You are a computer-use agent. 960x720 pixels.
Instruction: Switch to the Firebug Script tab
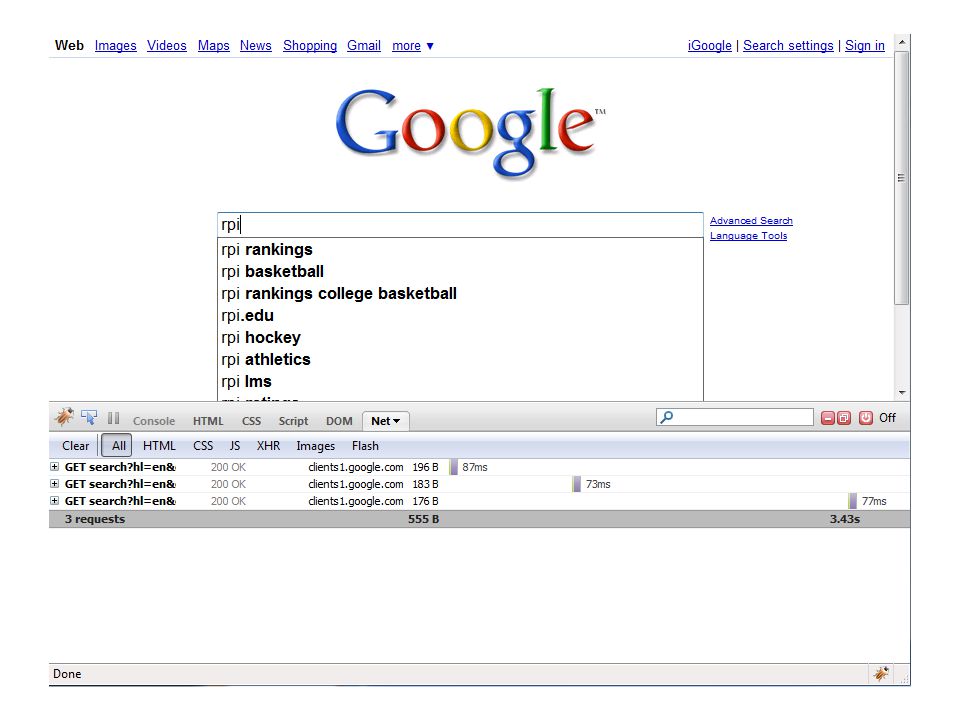click(x=293, y=421)
